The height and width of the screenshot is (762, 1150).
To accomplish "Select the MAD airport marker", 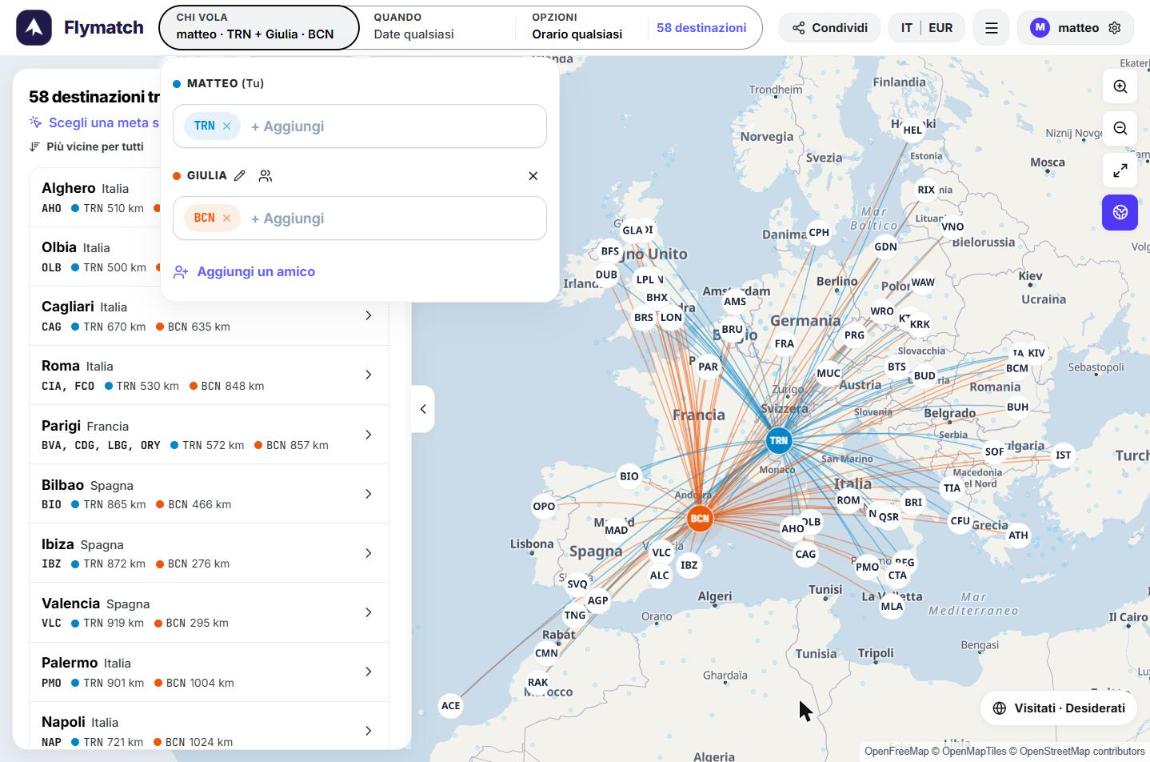I will [616, 530].
